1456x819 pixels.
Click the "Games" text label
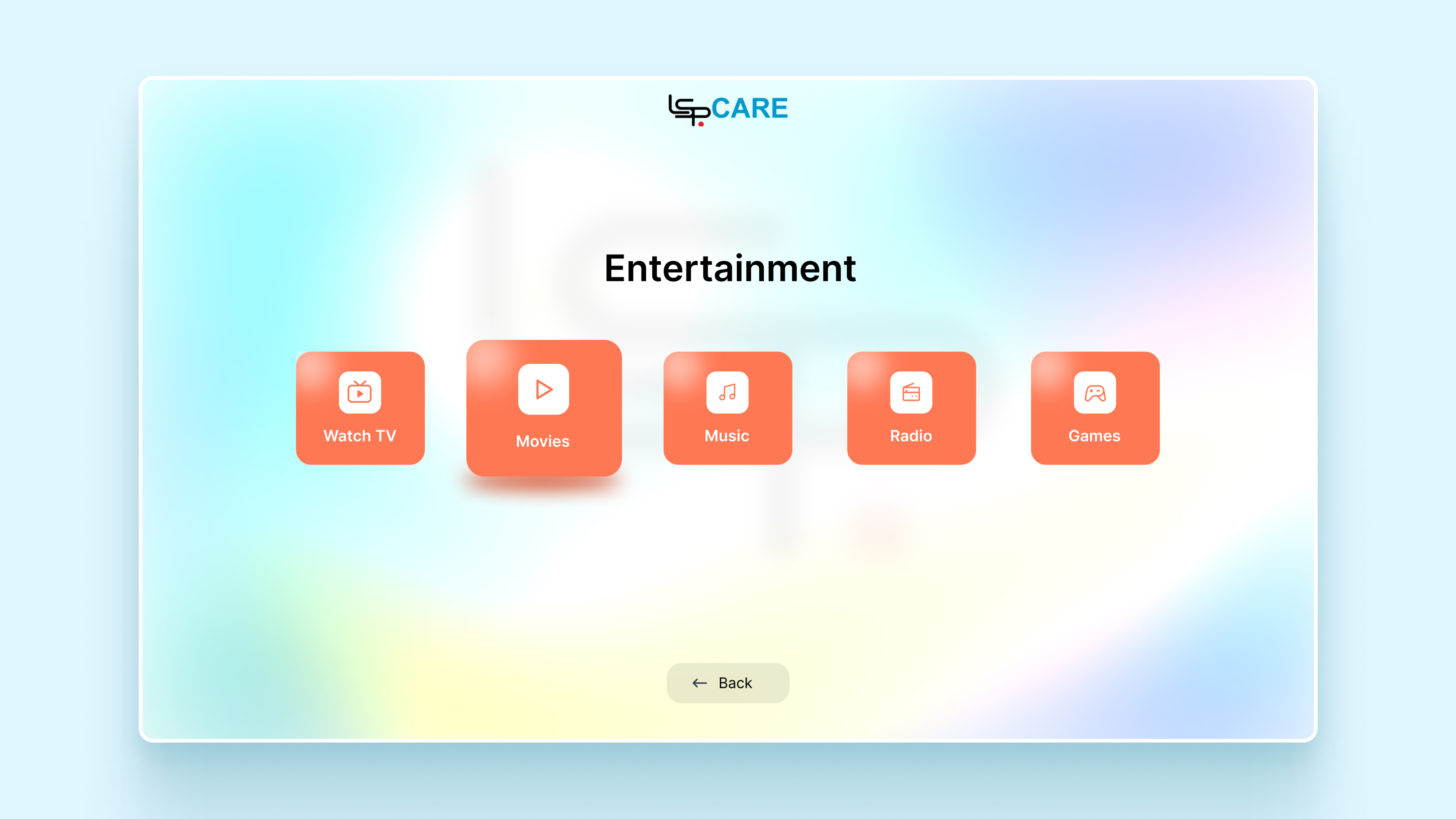(x=1094, y=436)
